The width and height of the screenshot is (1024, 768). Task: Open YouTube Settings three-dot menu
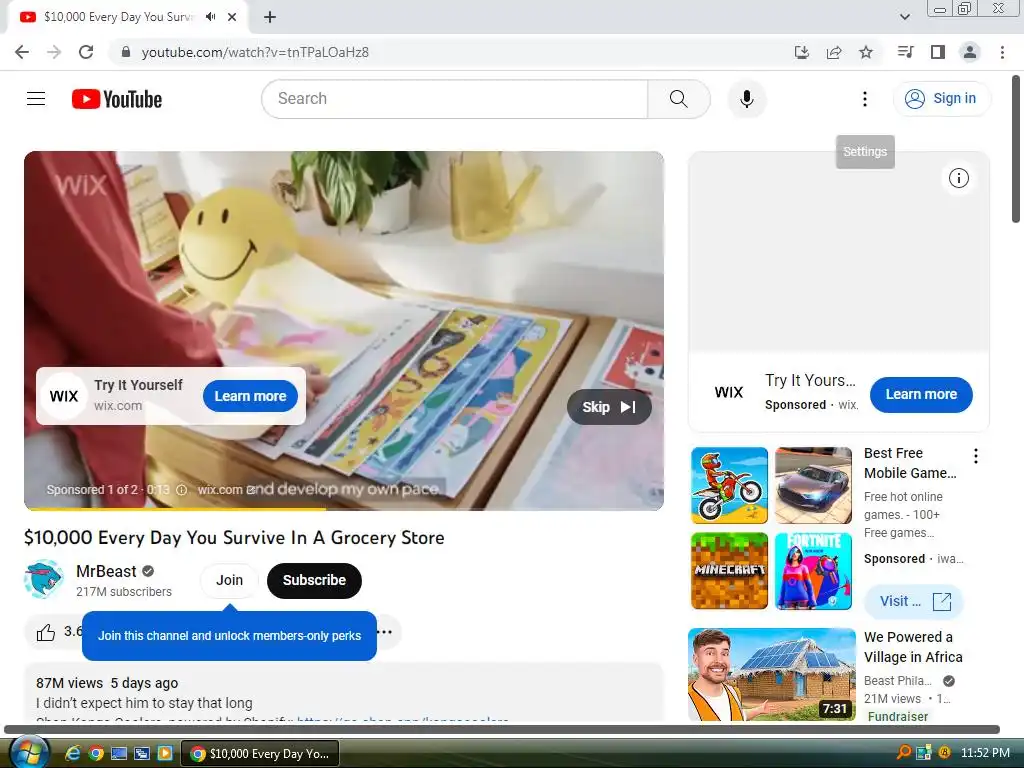point(865,99)
